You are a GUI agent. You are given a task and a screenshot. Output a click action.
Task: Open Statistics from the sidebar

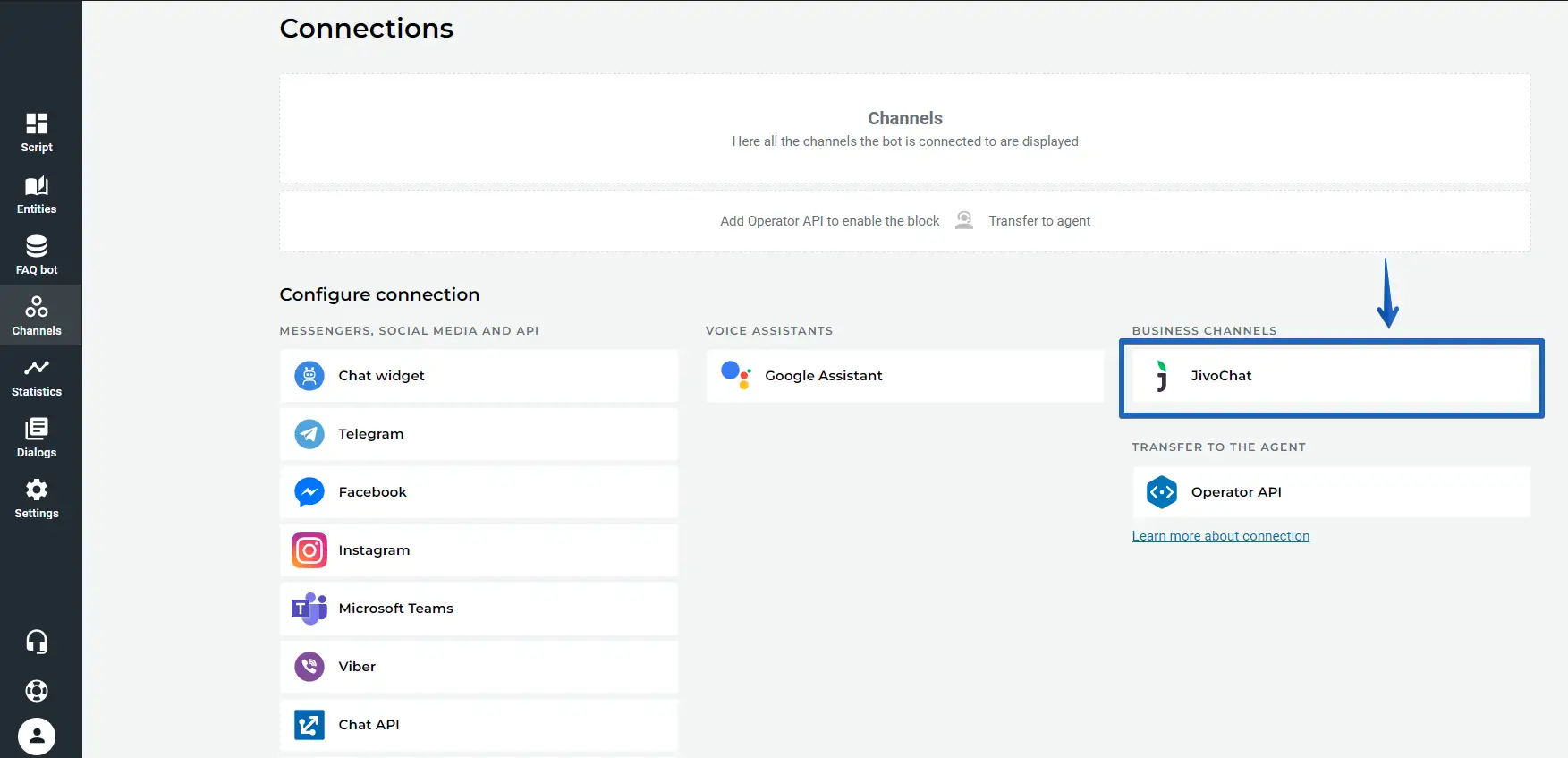[37, 377]
